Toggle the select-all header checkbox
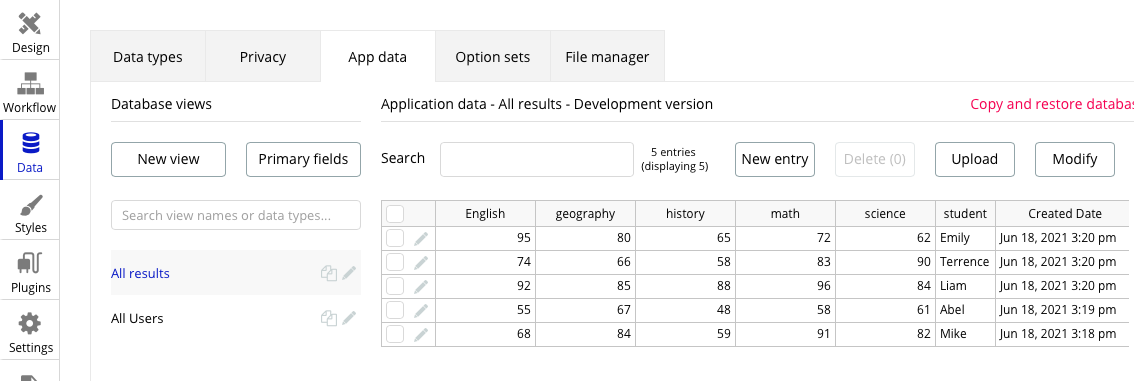Viewport: 1134px width, 381px height. coord(395,214)
